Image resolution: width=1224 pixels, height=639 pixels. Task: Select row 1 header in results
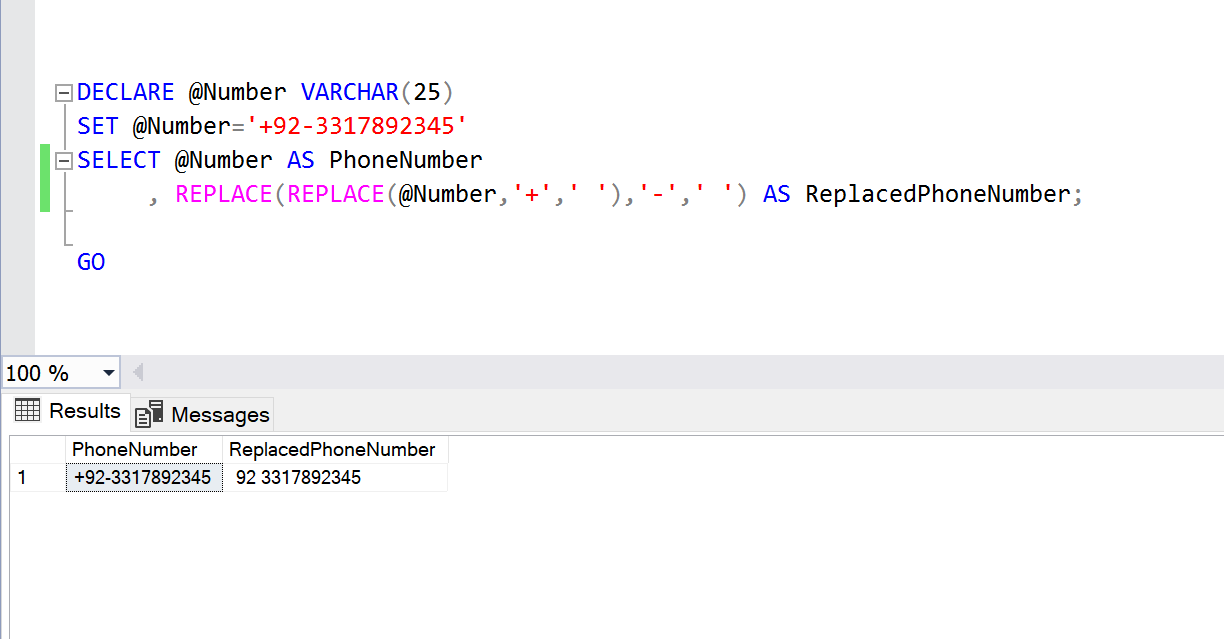pyautogui.click(x=38, y=477)
